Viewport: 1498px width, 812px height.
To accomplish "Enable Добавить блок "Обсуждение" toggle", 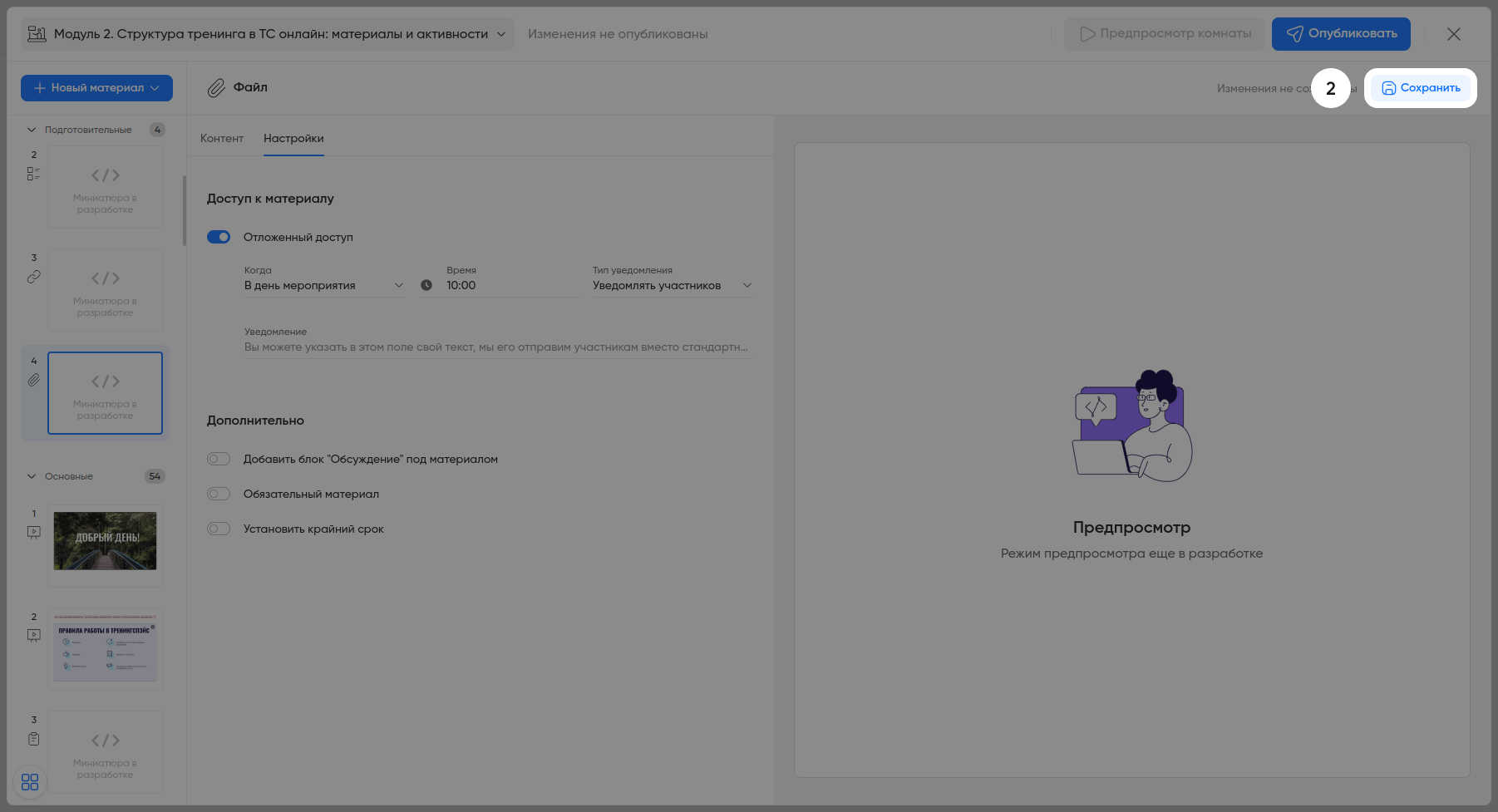I will (x=219, y=459).
